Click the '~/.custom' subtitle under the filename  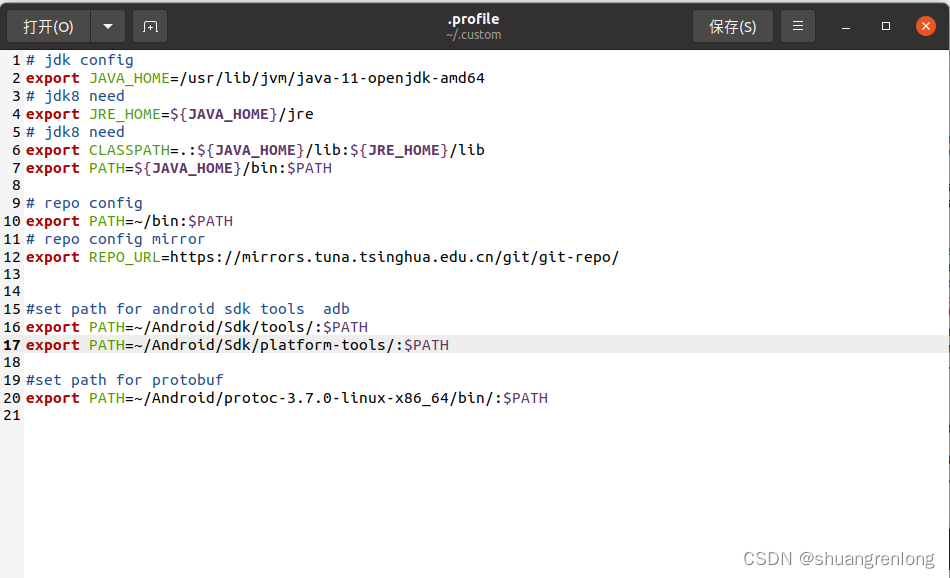[x=473, y=34]
